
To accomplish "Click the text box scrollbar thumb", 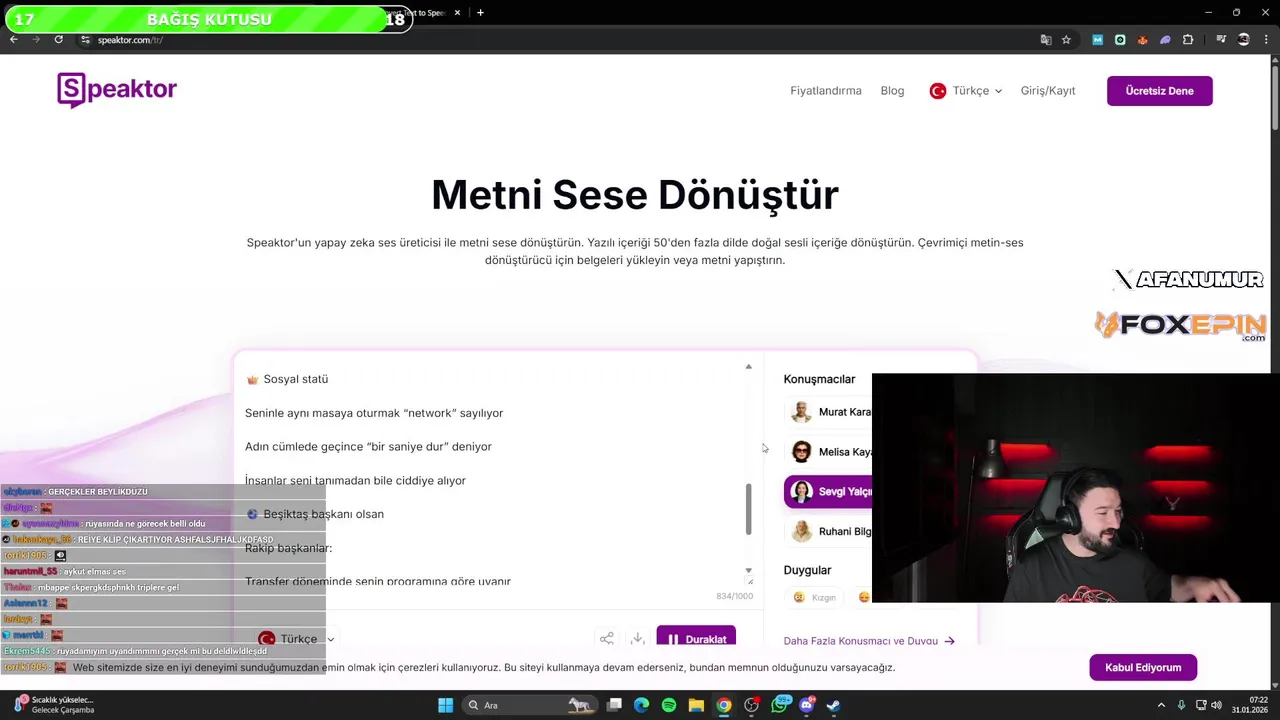I will [x=748, y=509].
